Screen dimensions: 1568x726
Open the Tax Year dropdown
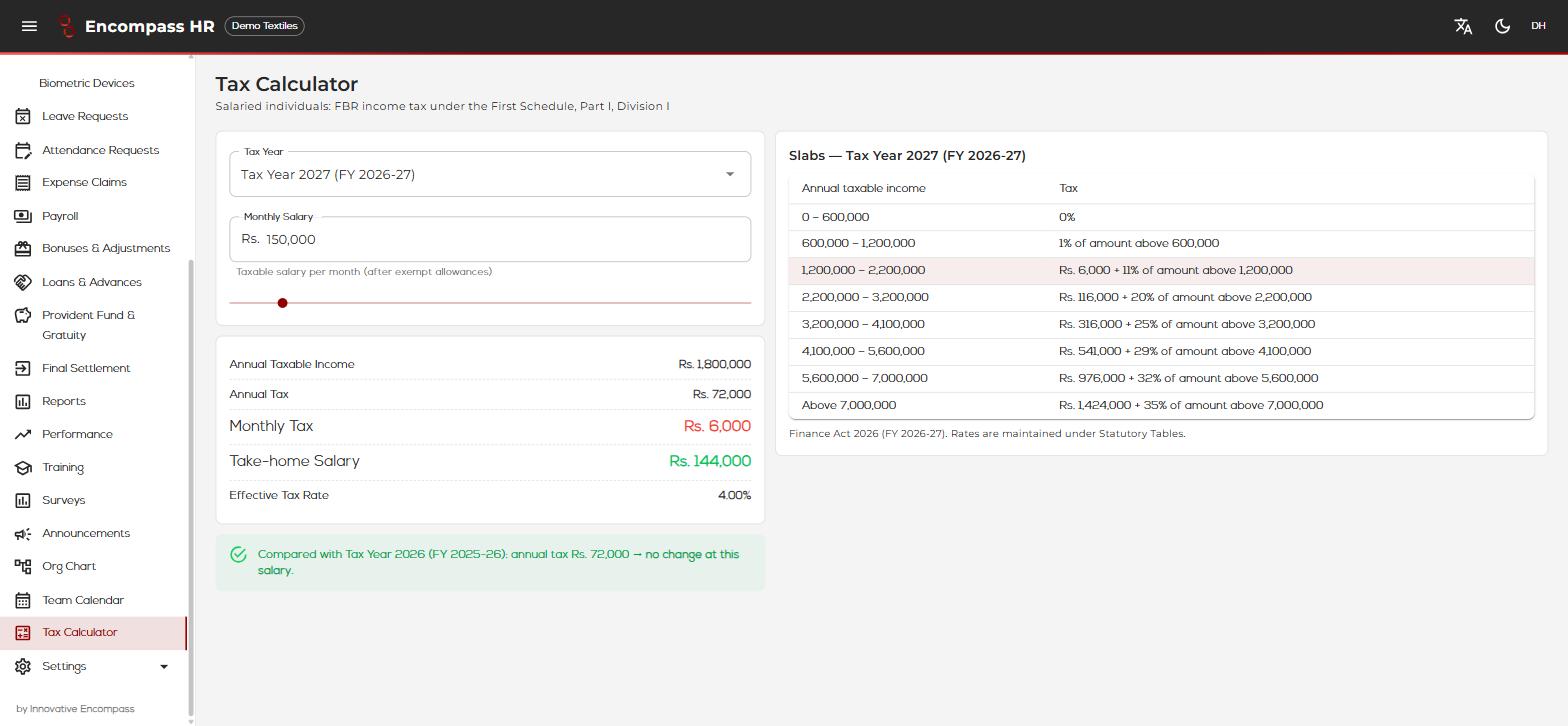coord(490,175)
